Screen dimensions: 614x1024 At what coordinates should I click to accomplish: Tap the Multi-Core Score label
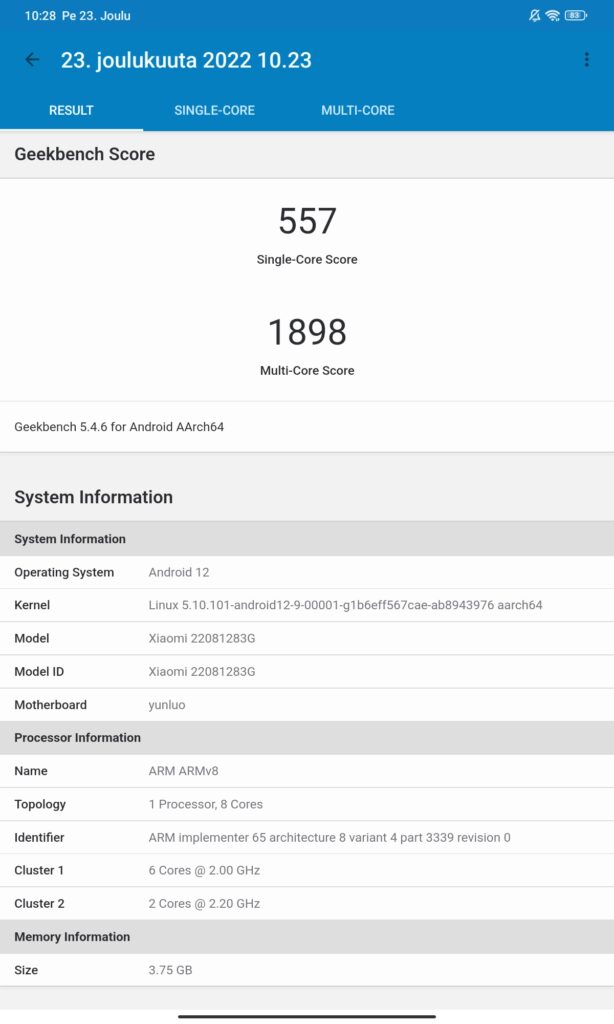[307, 370]
